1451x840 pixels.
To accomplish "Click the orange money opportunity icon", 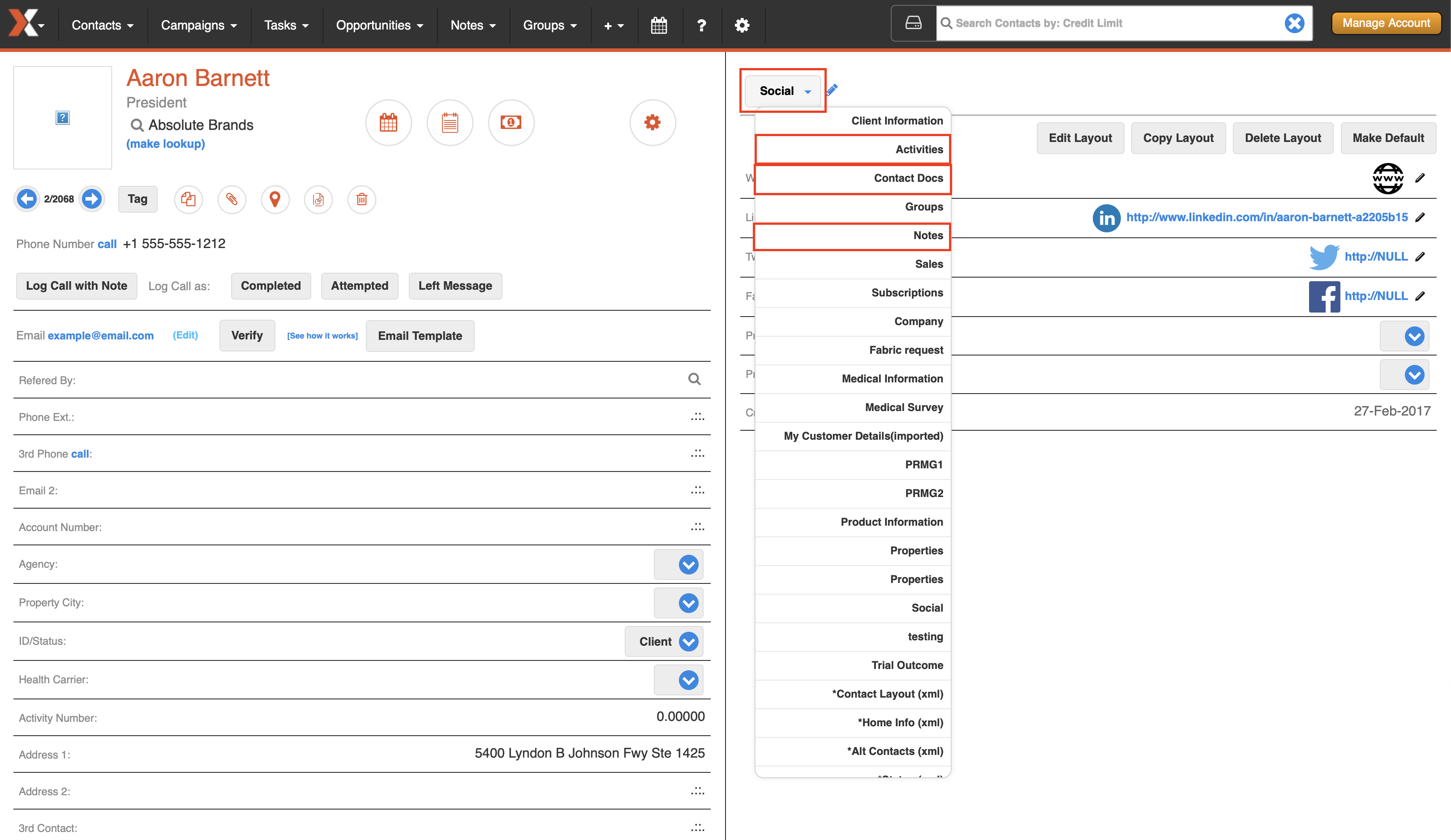I will [x=511, y=122].
